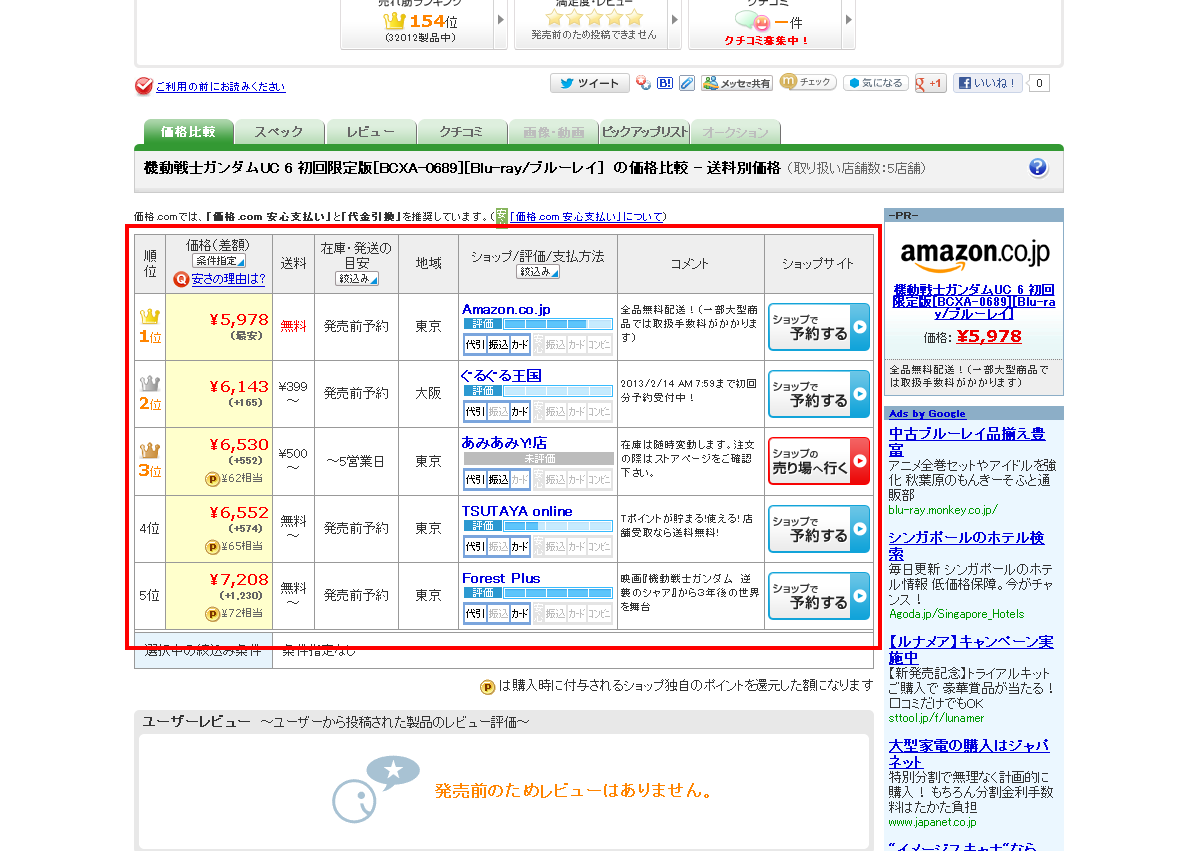Click the Twitter ツイート button

coord(589,83)
